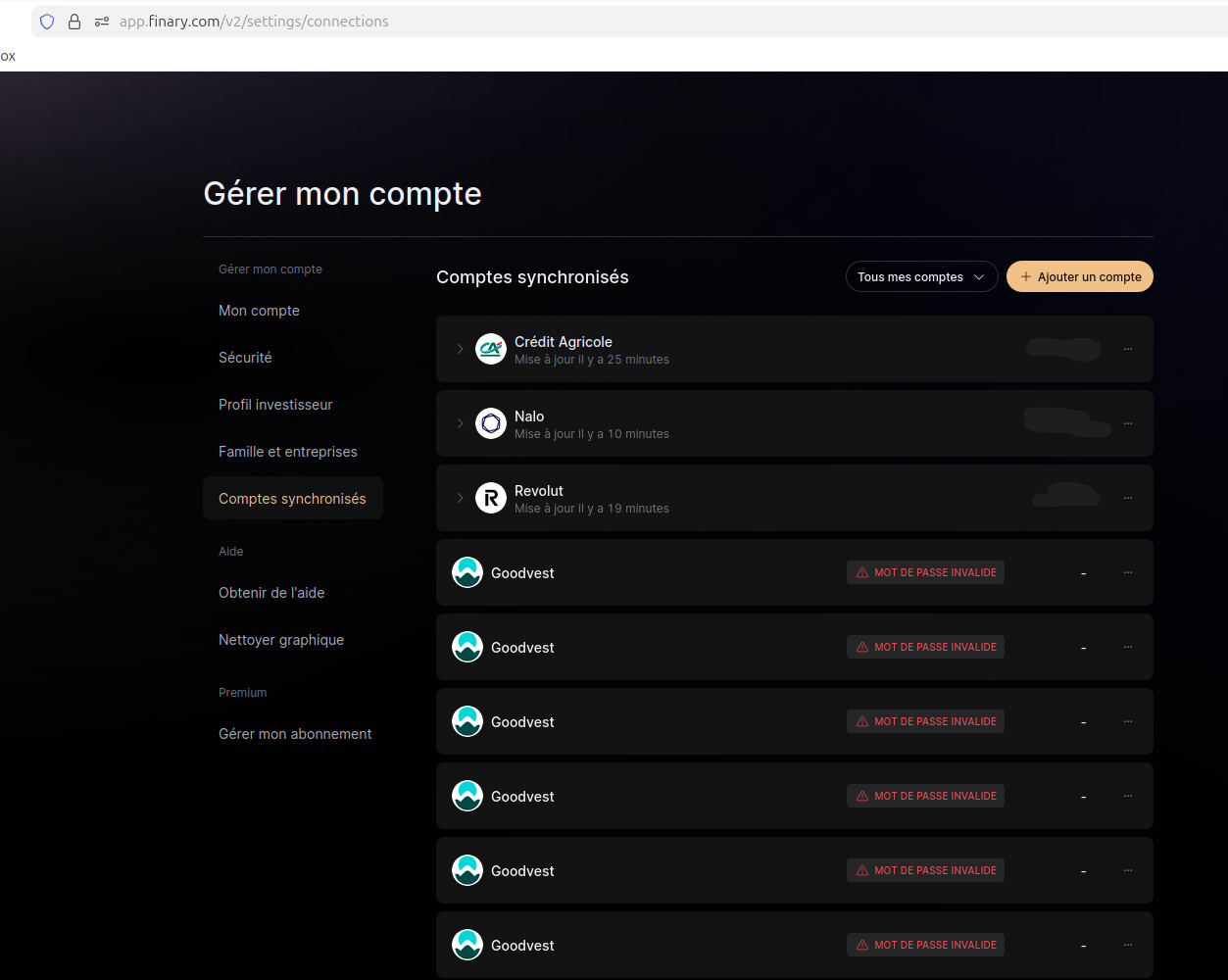Expand the Crédit Agricole account row

[460, 349]
